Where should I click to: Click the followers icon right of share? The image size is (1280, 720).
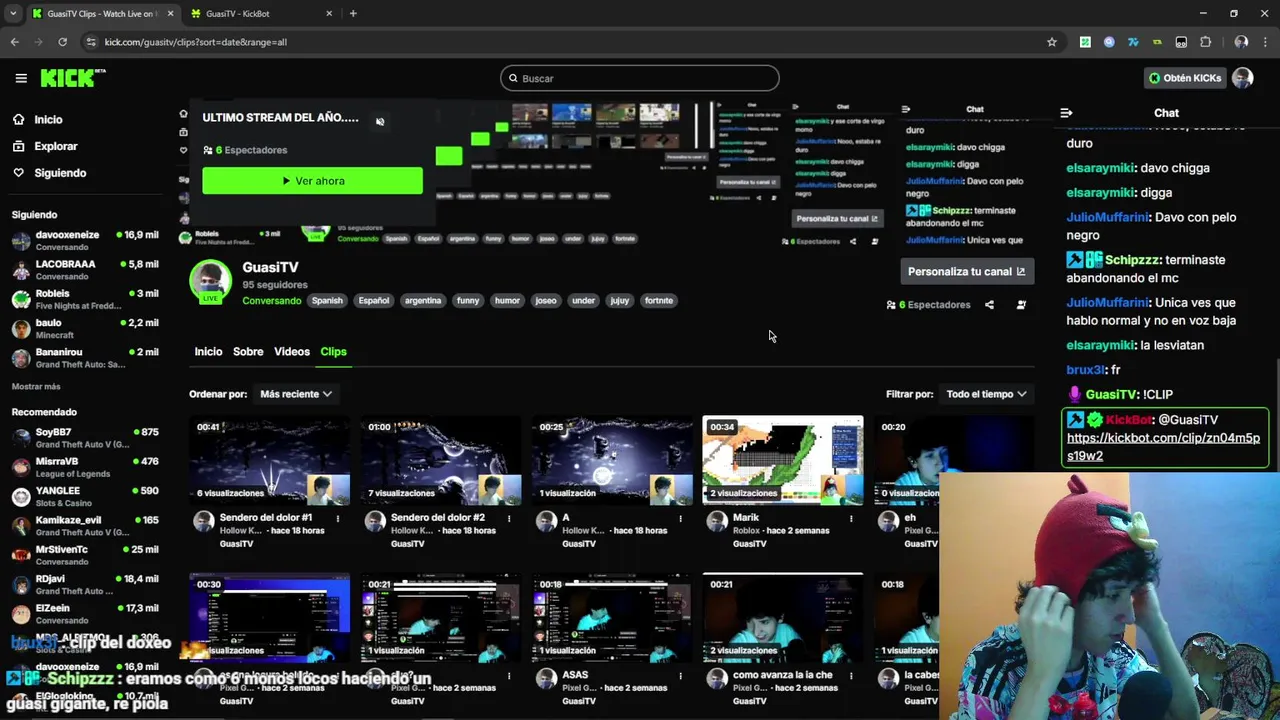click(1021, 305)
